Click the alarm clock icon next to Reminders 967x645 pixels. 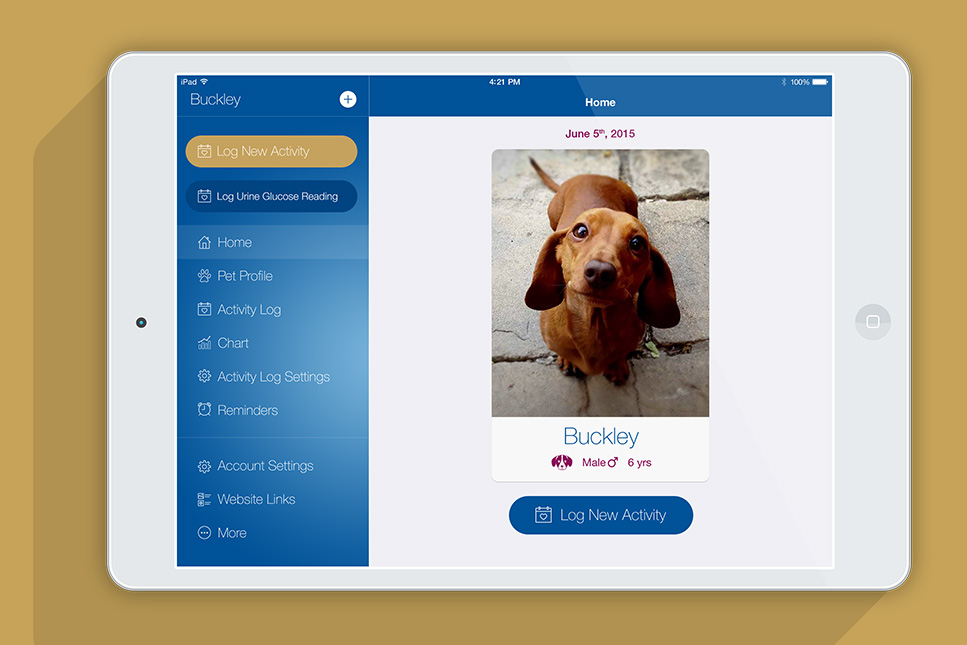tap(204, 409)
